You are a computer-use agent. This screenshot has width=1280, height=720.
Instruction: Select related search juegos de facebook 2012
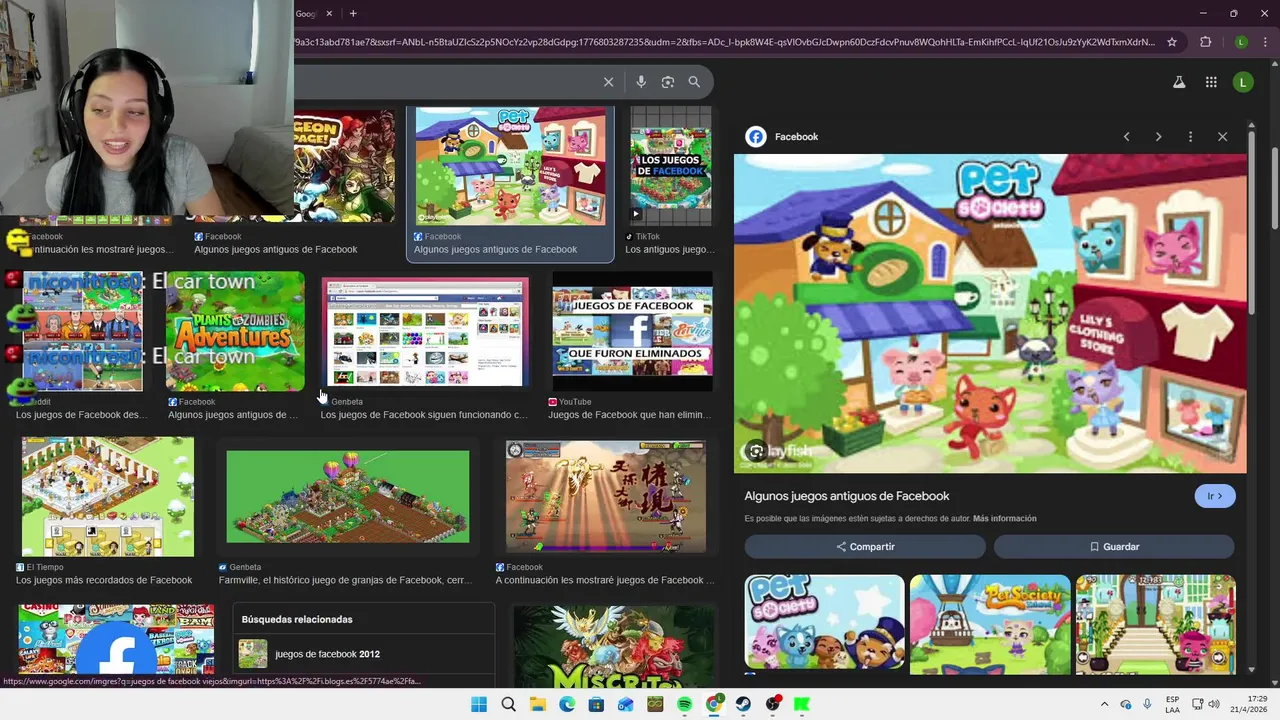click(364, 654)
